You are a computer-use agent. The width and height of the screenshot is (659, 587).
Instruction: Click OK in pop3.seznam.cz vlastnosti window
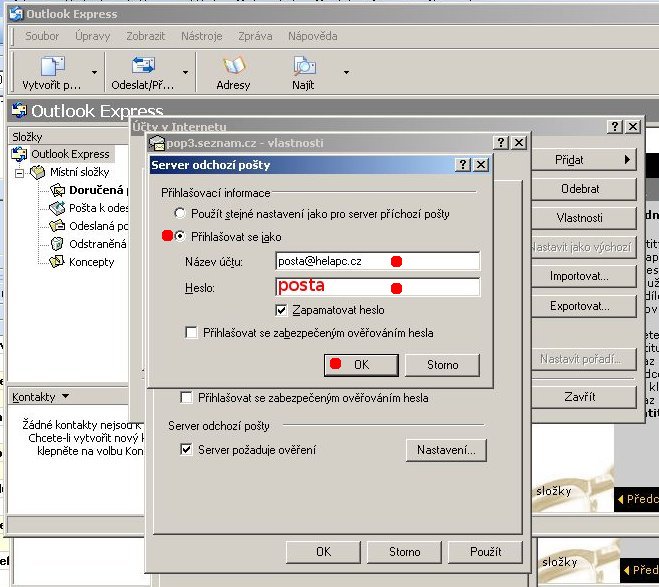[x=323, y=552]
